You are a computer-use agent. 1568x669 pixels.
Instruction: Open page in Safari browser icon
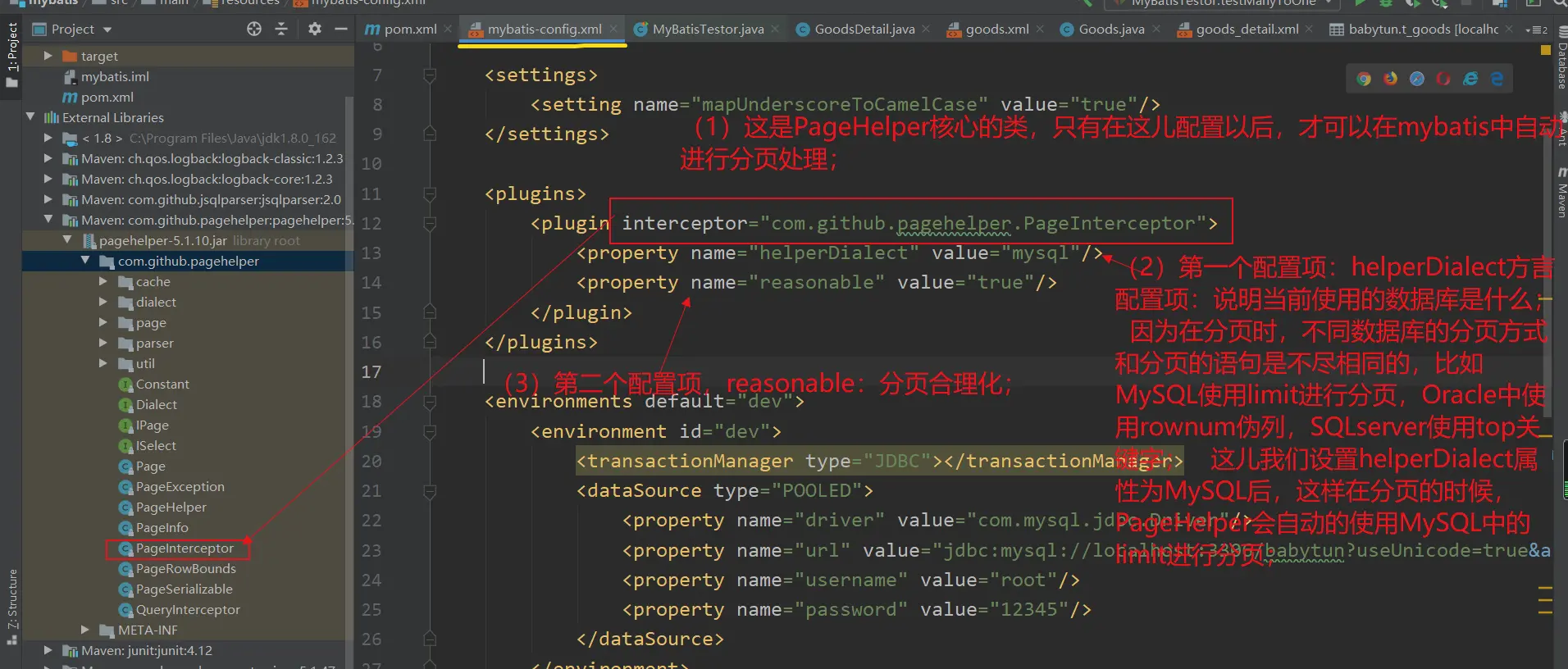pos(1416,79)
